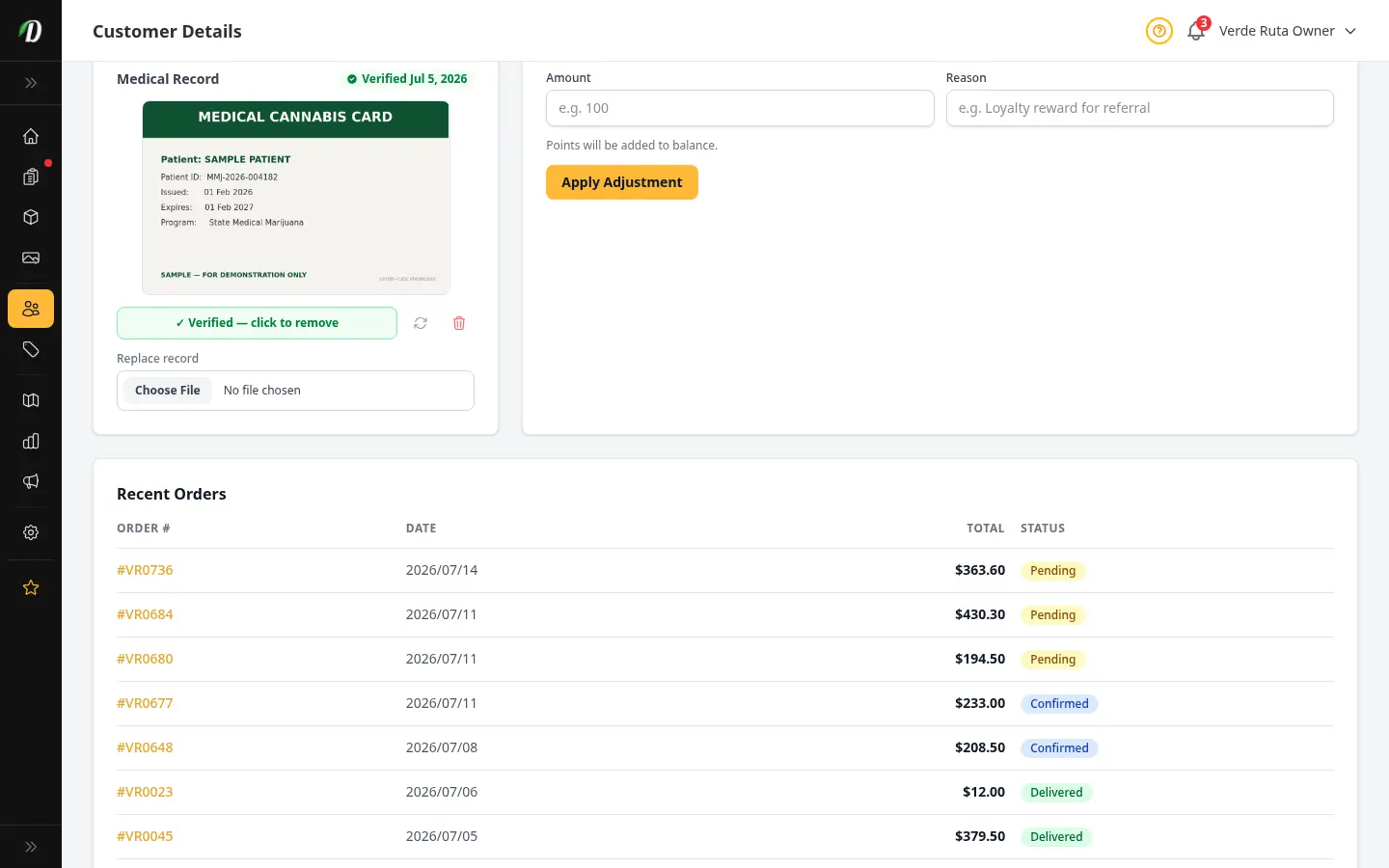Click Pending status of order #VR0684

click(1052, 615)
